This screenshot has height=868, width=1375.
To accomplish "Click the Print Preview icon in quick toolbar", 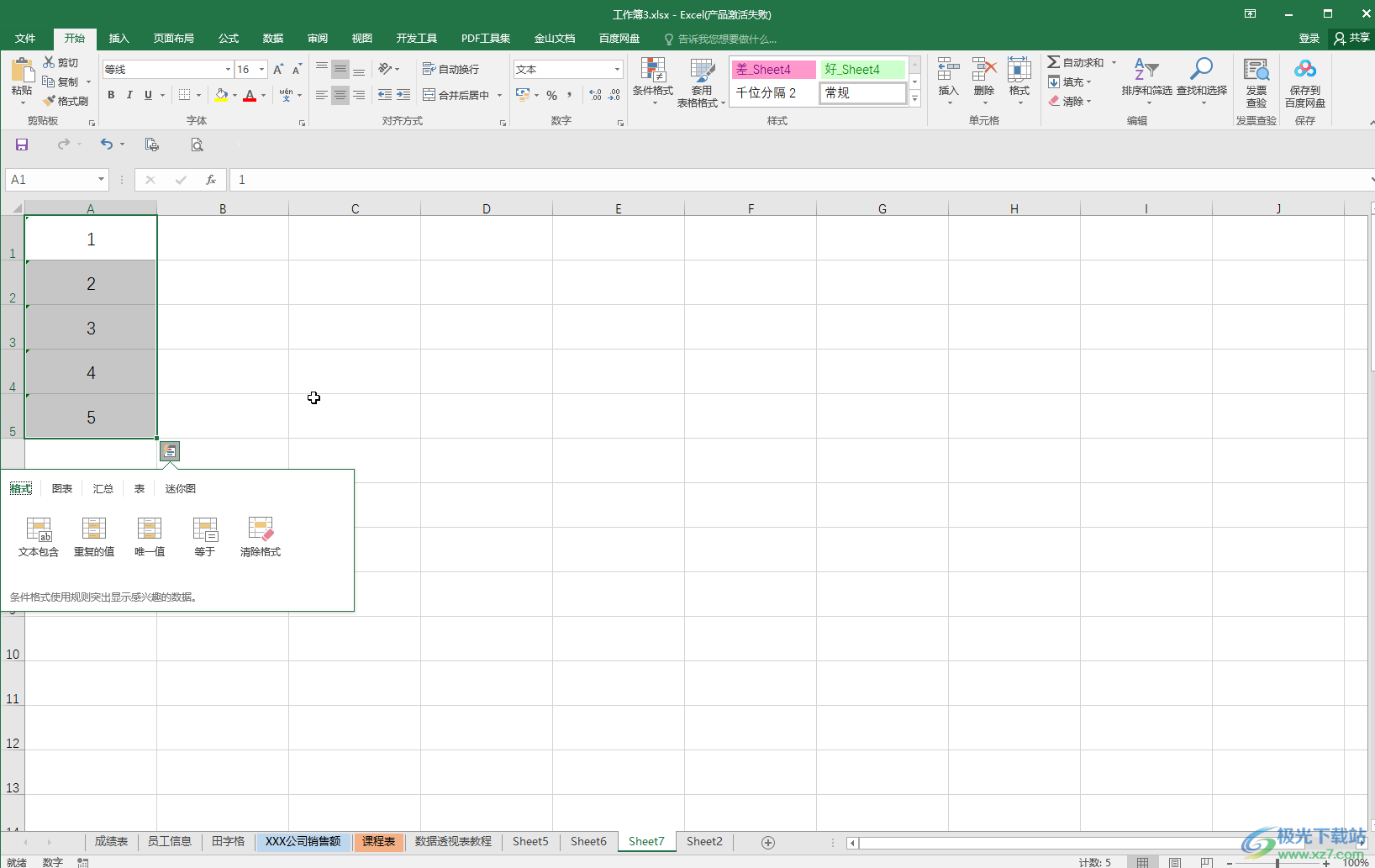I will click(197, 145).
